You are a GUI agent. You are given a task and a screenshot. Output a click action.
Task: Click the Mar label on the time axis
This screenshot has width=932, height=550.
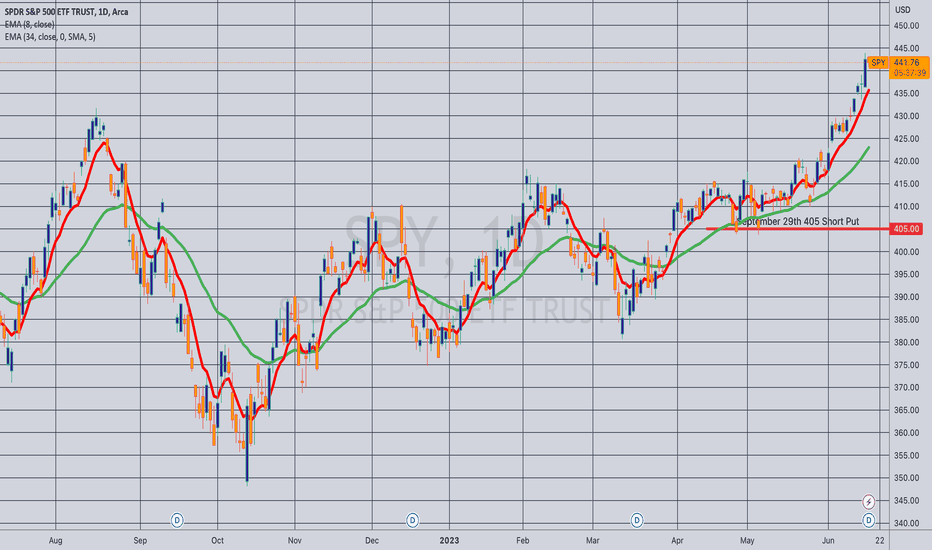coord(593,540)
